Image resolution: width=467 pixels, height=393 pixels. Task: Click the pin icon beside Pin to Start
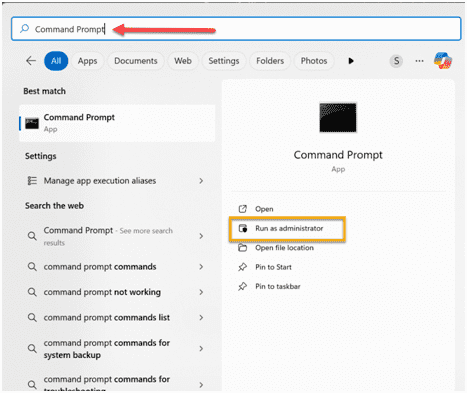[243, 267]
